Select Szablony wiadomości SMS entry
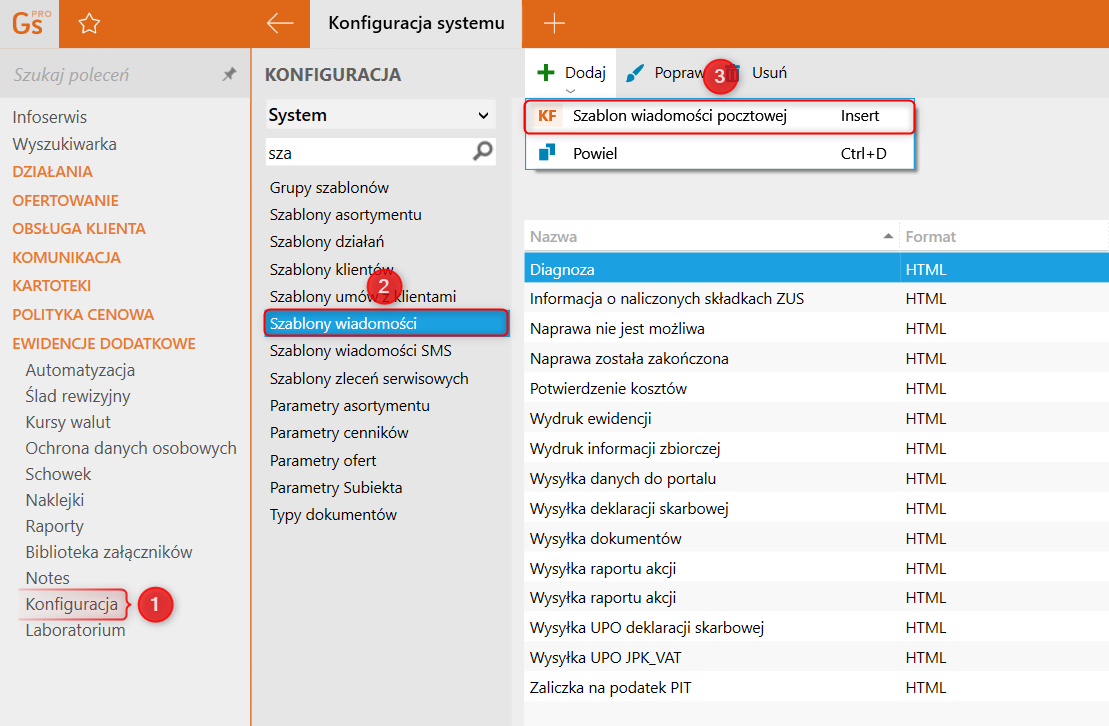This screenshot has height=726, width=1109. [360, 351]
